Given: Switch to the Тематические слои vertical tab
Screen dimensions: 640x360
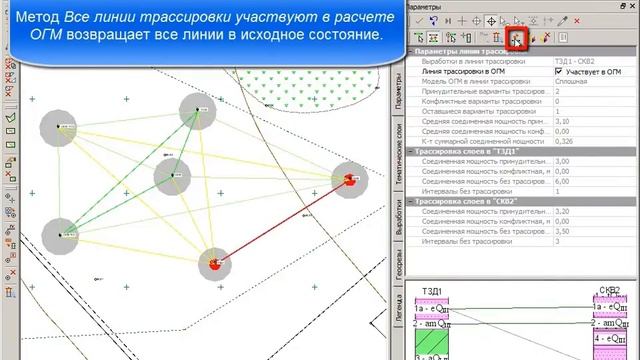Looking at the screenshot, I should click(x=398, y=153).
